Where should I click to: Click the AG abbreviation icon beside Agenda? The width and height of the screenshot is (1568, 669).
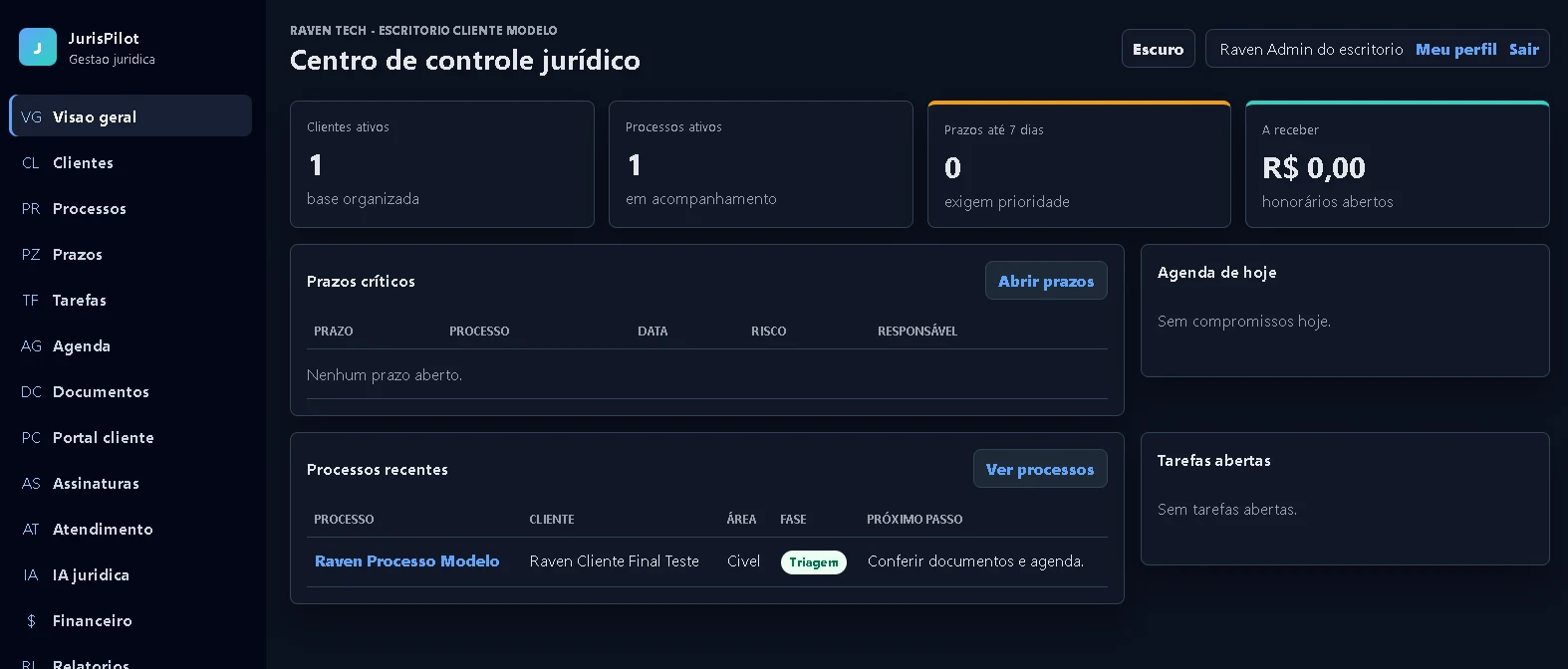31,345
